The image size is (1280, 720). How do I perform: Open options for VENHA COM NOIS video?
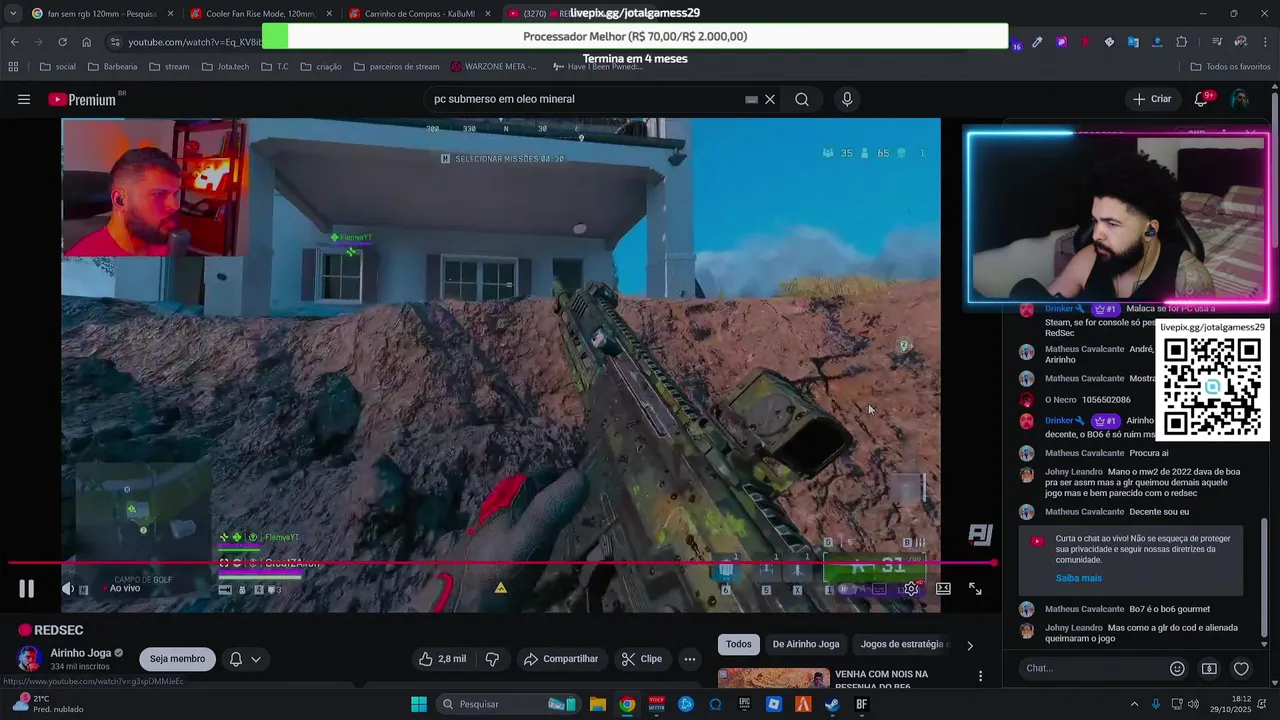[980, 677]
